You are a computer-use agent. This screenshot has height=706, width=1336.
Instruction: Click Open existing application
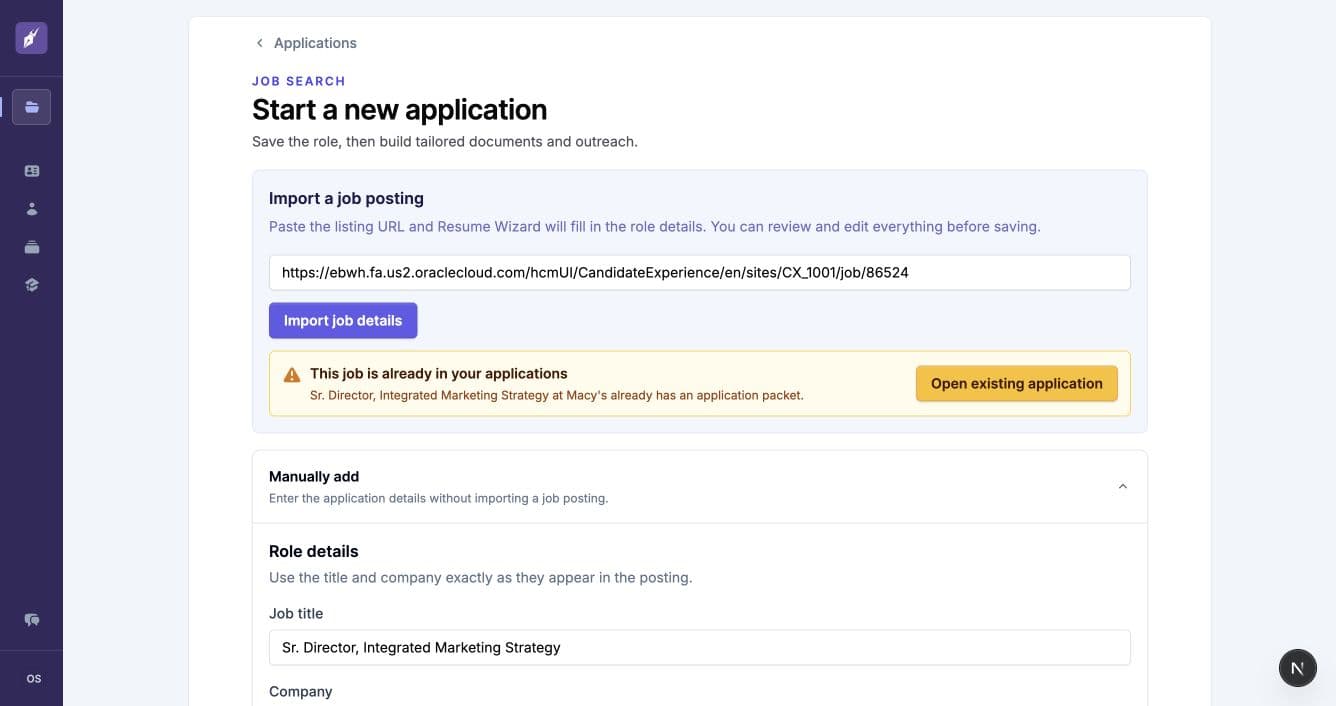(x=1016, y=383)
